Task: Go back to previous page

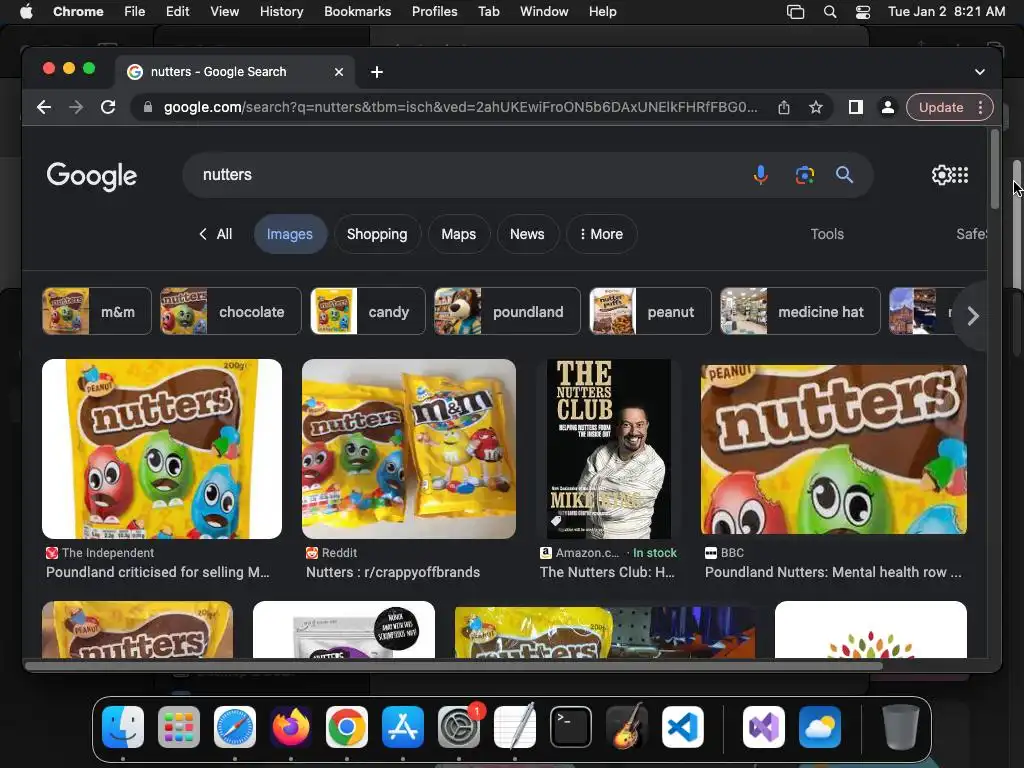Action: 44,107
